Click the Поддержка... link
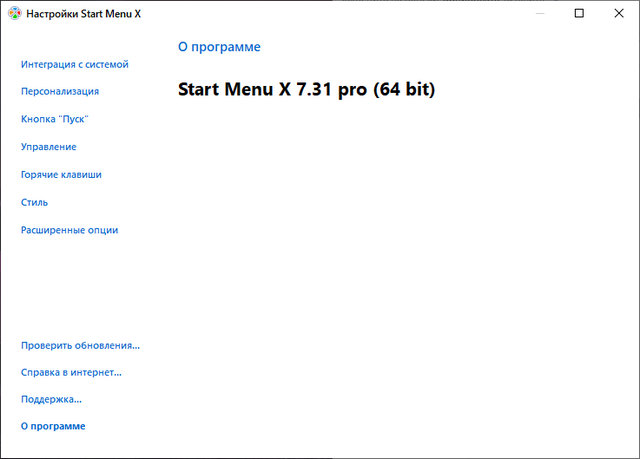Viewport: 640px width, 459px height. (x=51, y=399)
